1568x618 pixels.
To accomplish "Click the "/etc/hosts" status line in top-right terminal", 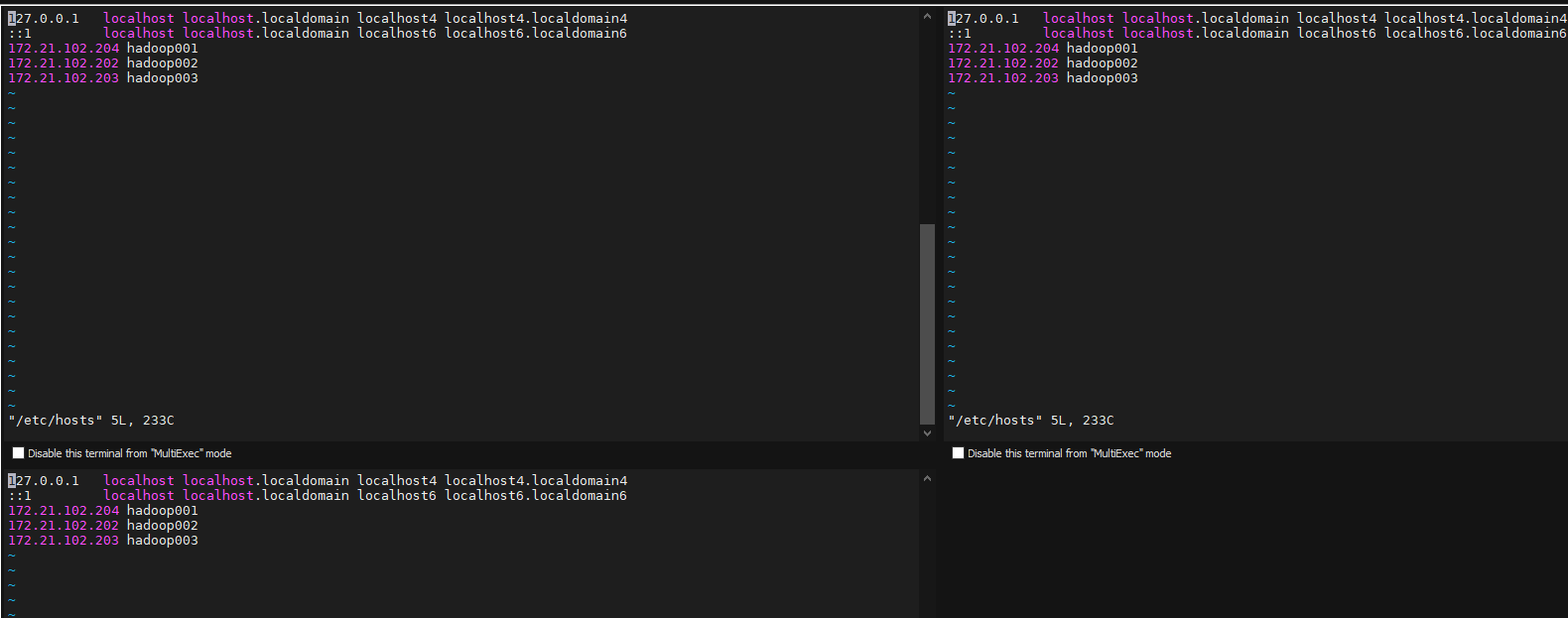I will pos(1031,421).
